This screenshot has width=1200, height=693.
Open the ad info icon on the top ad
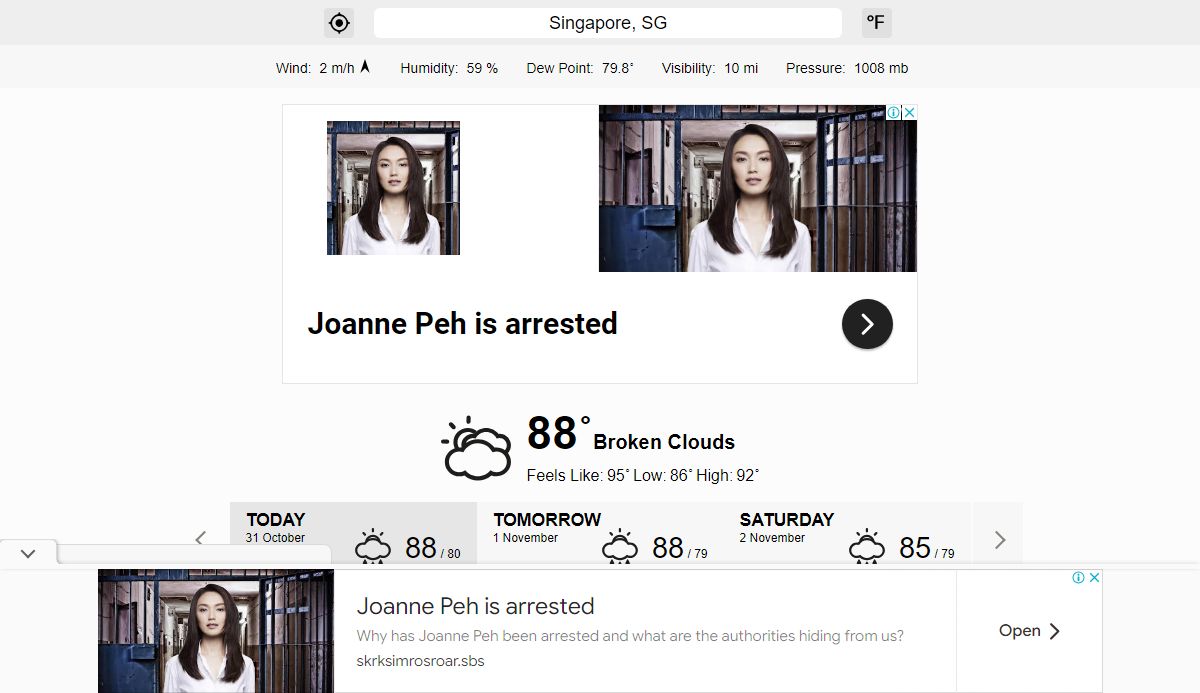point(894,112)
